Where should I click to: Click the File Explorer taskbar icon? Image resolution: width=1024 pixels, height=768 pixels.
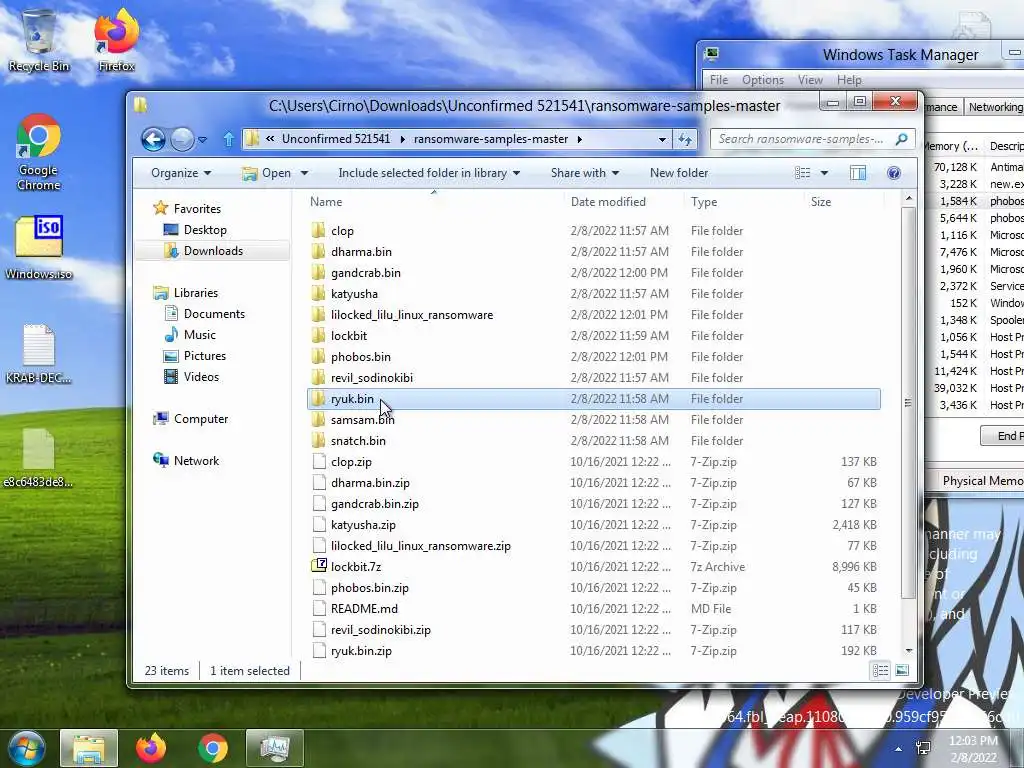[x=89, y=748]
